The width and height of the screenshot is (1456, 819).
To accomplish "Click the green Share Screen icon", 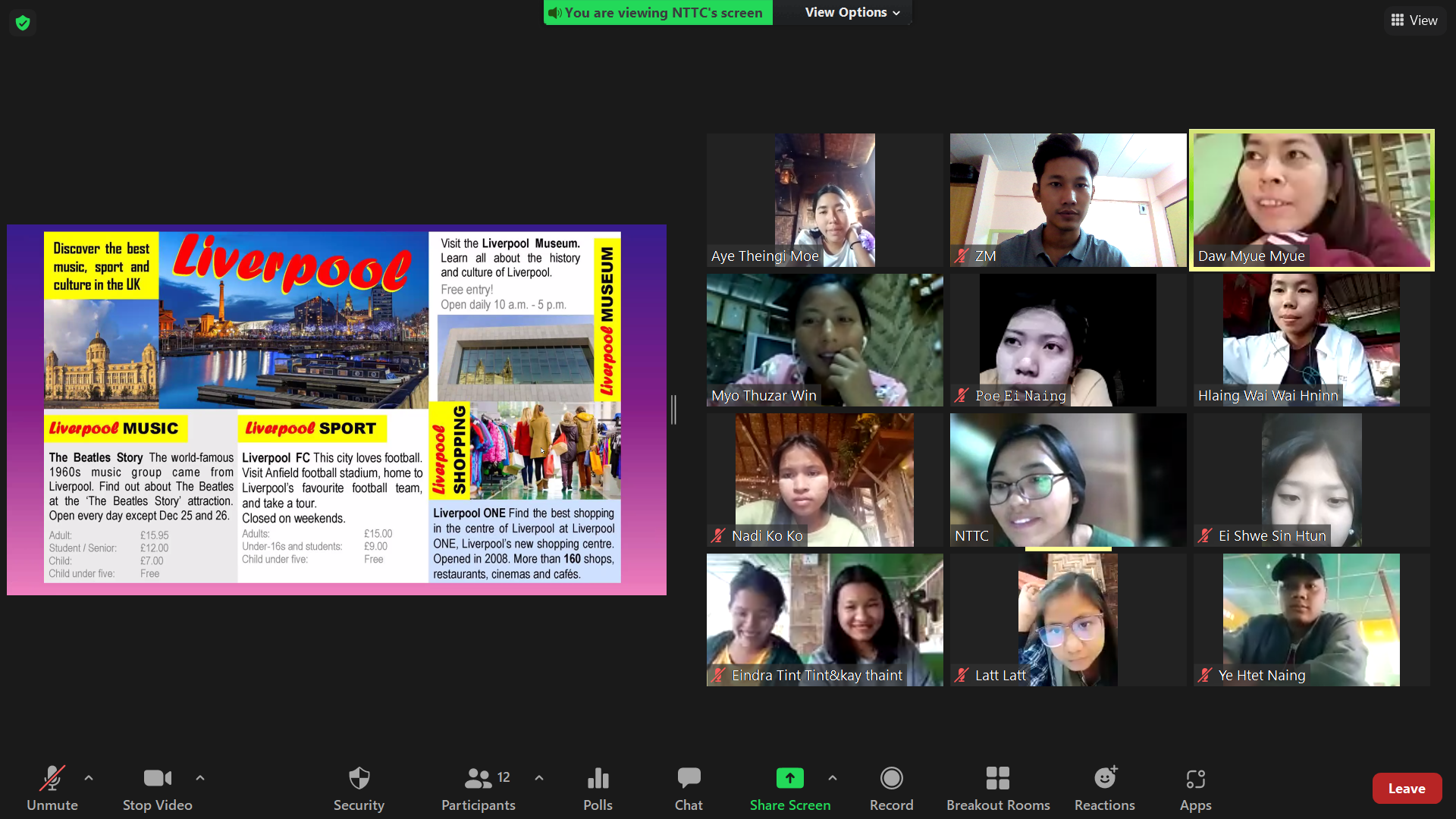I will [x=789, y=778].
